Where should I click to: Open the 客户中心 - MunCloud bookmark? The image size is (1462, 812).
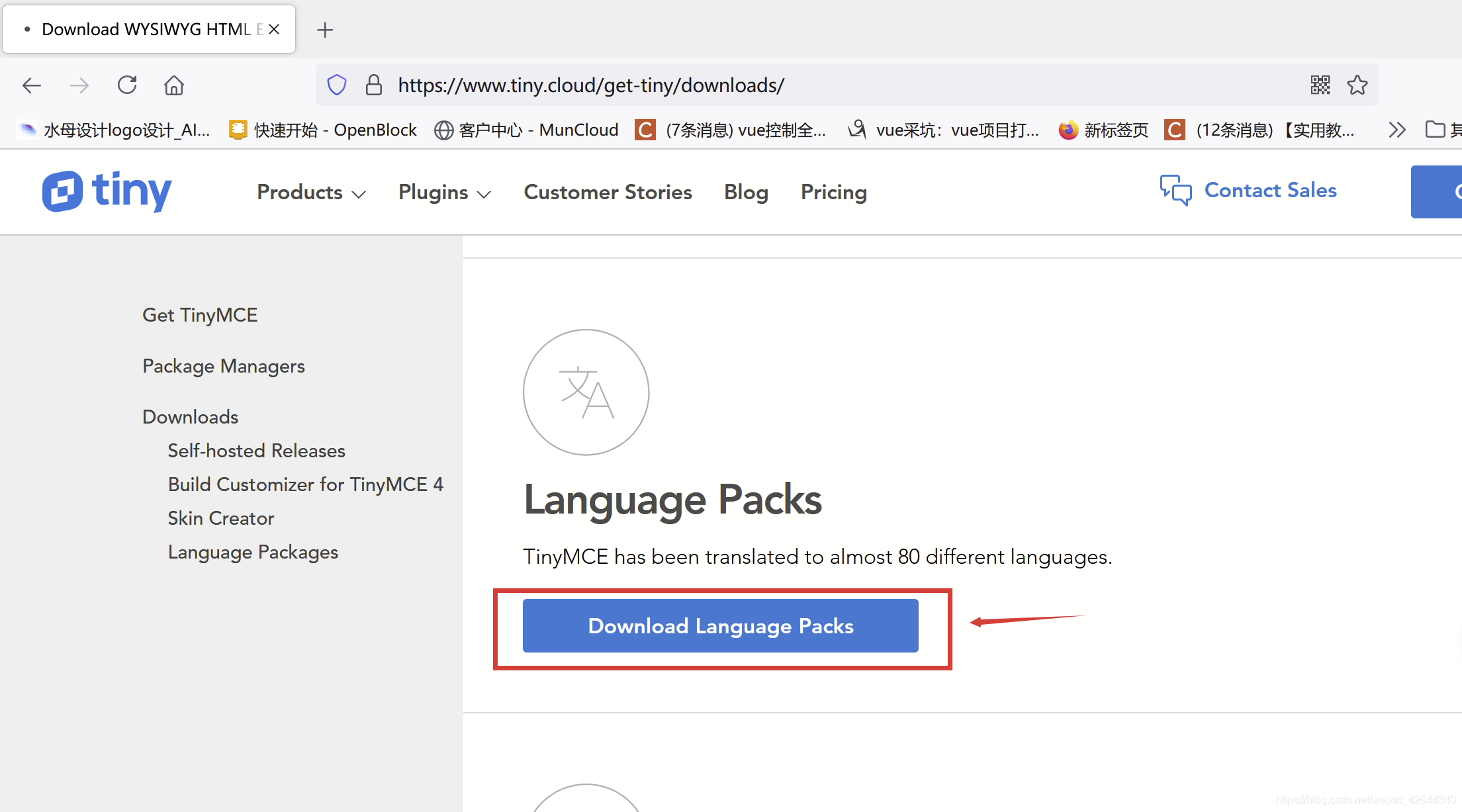526,130
